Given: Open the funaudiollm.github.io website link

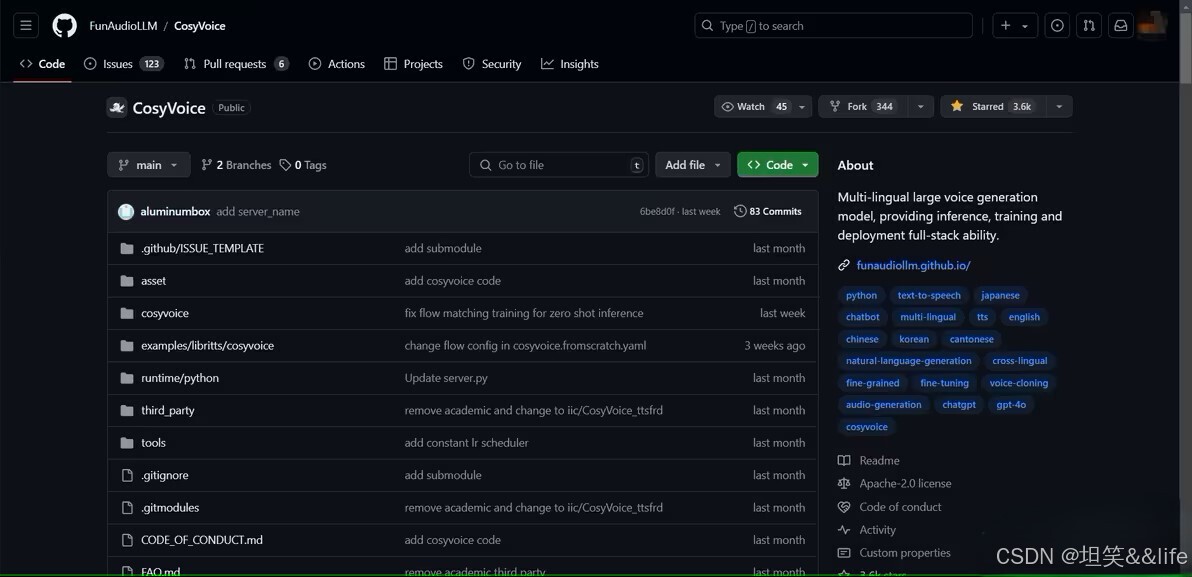Looking at the screenshot, I should [x=913, y=265].
